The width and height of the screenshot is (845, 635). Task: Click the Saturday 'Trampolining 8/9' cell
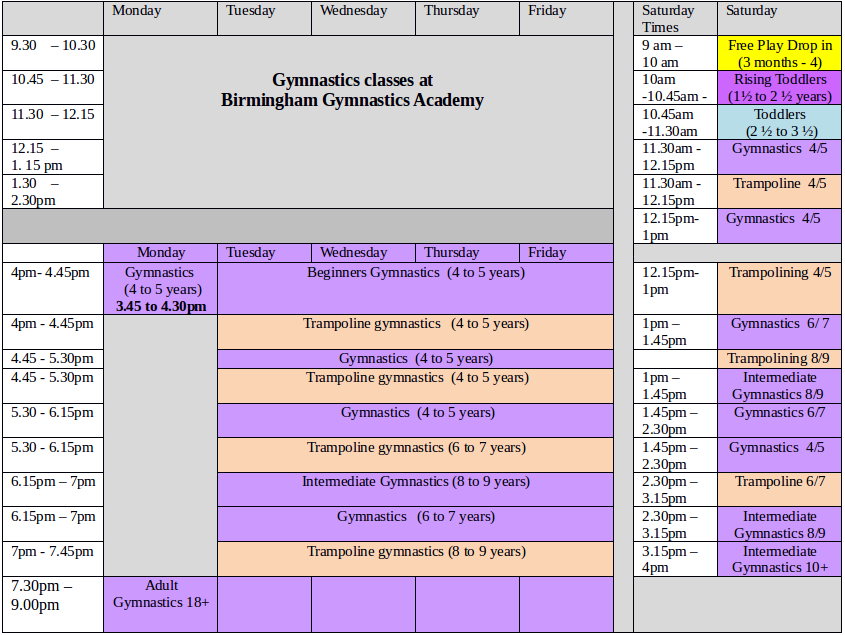[779, 358]
